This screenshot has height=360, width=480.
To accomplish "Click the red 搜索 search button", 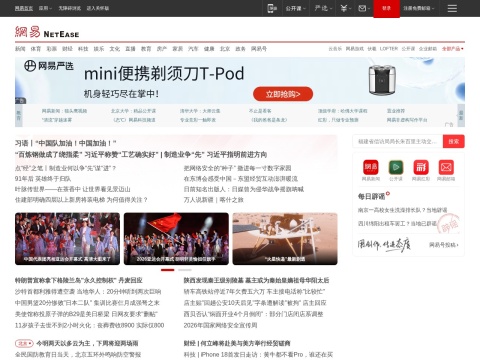I will [454, 142].
